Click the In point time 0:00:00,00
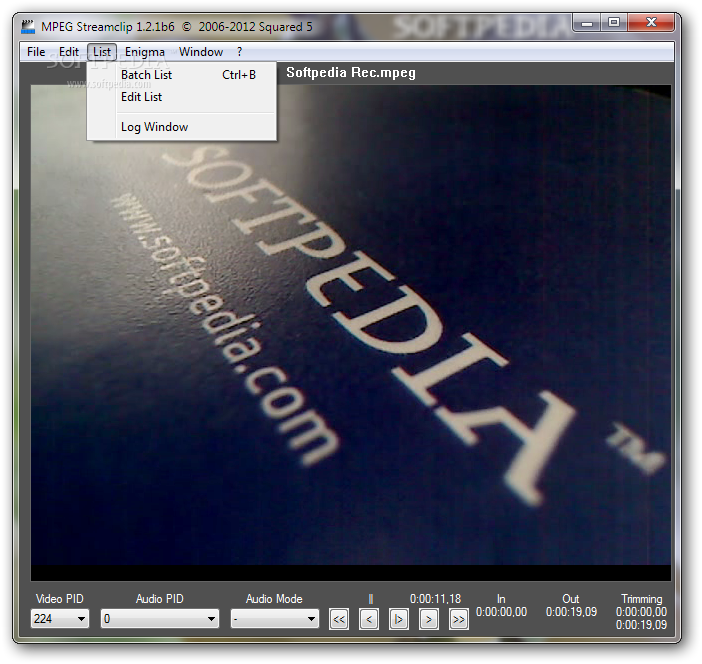The width and height of the screenshot is (702, 664). coord(501,612)
